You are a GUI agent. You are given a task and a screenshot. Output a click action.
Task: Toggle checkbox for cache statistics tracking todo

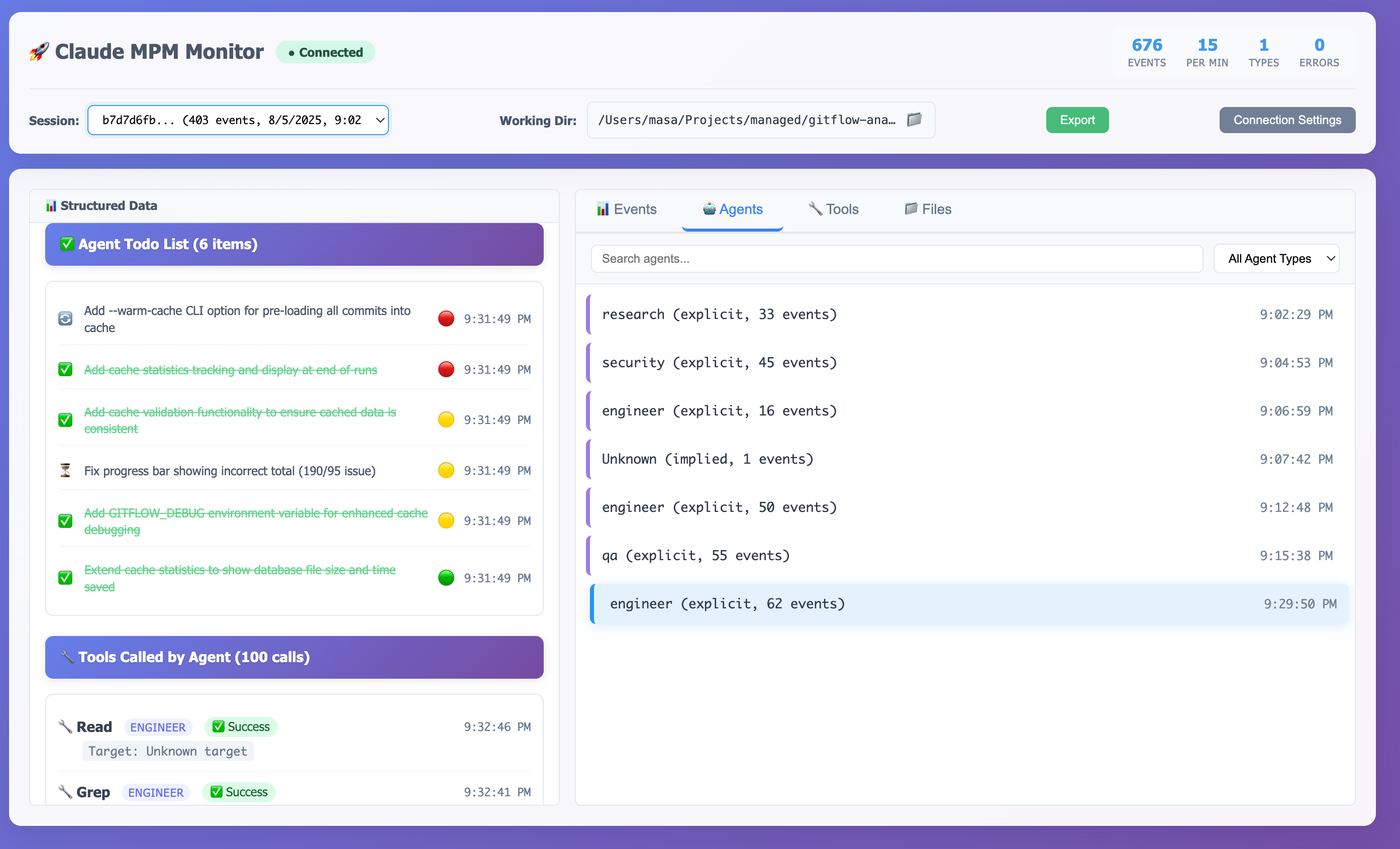click(65, 370)
